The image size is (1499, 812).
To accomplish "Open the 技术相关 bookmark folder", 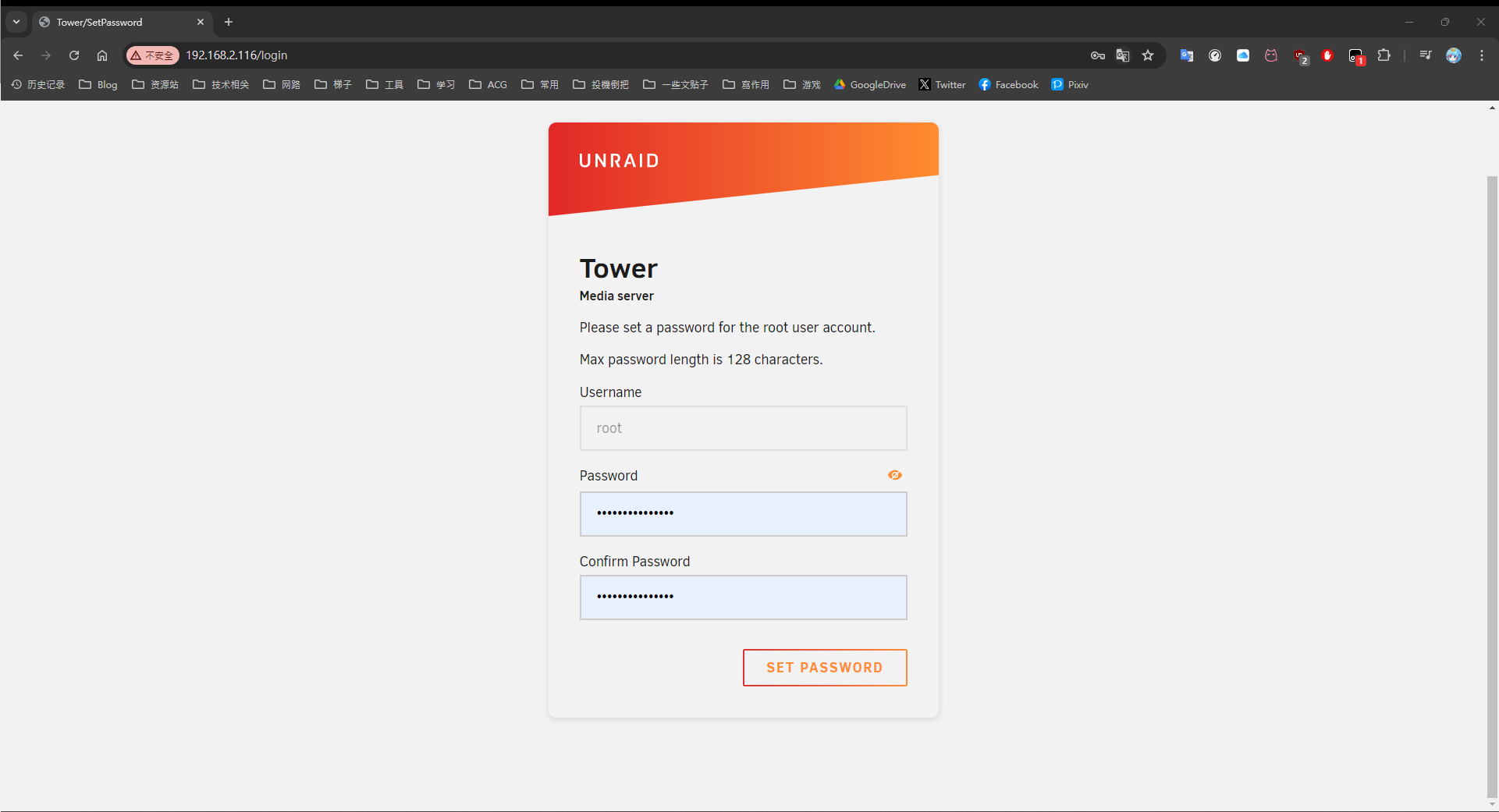I will 221,84.
